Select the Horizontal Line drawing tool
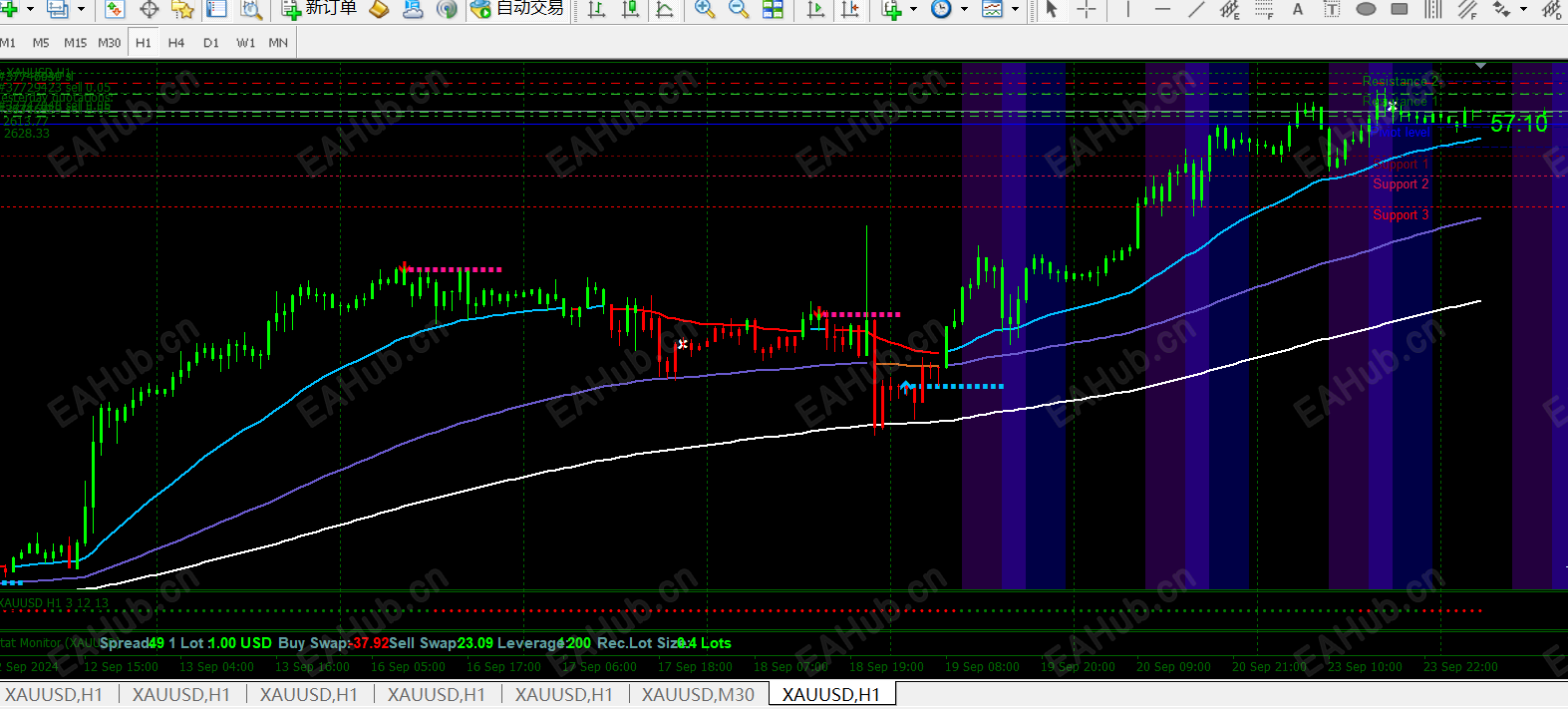Screen dimensions: 1568x709 coord(1162,9)
